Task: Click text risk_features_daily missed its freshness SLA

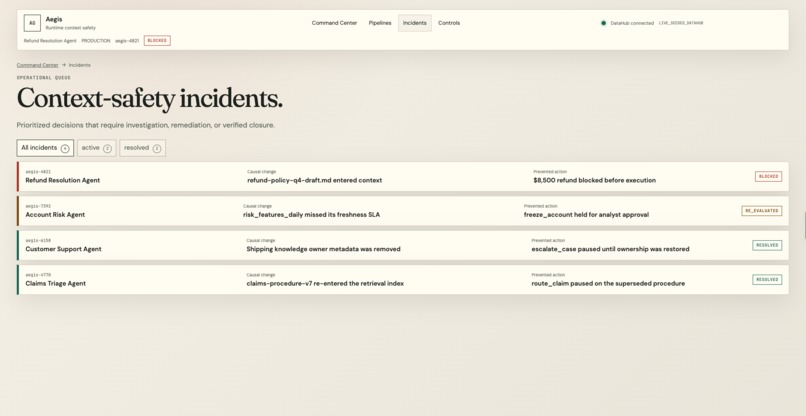Action: pyautogui.click(x=312, y=215)
